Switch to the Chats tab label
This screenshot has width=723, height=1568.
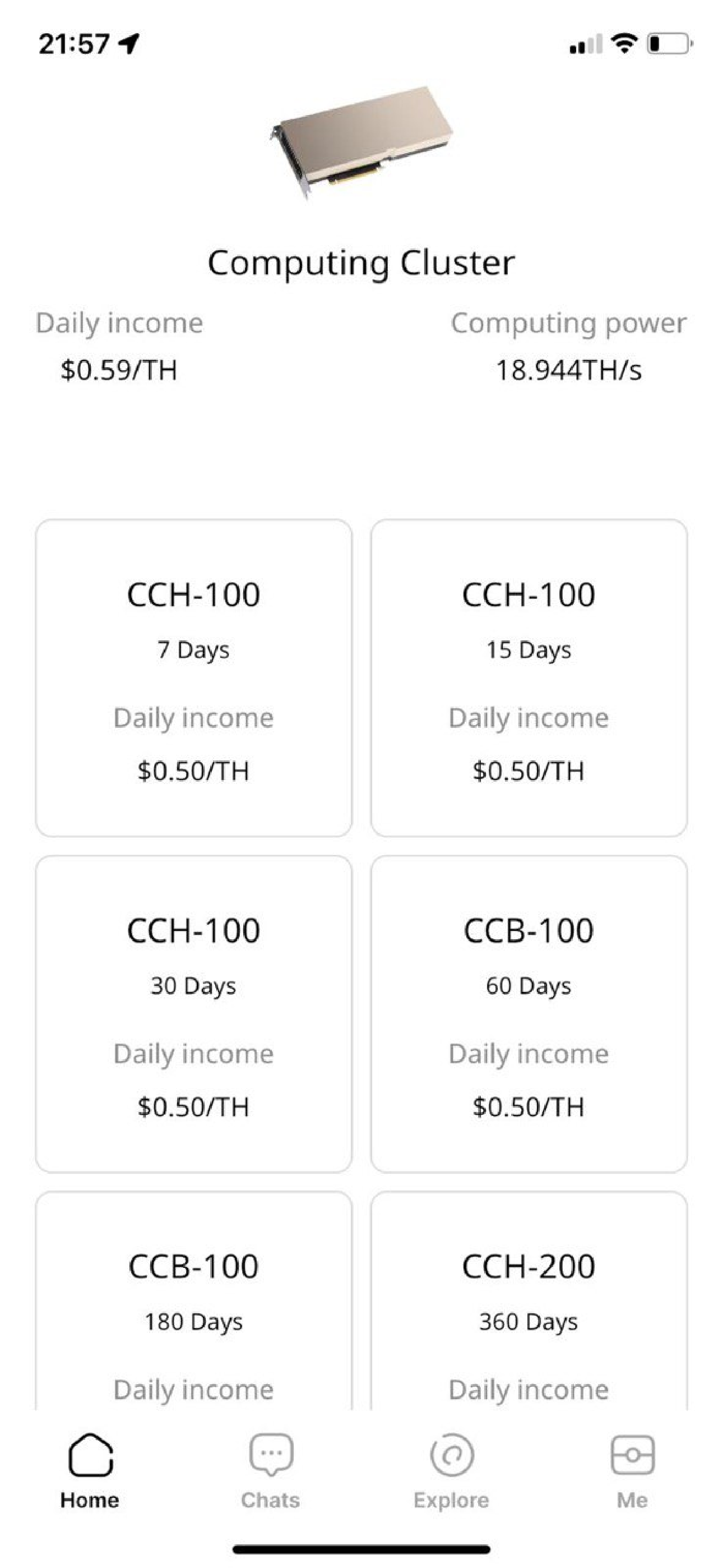click(271, 1500)
